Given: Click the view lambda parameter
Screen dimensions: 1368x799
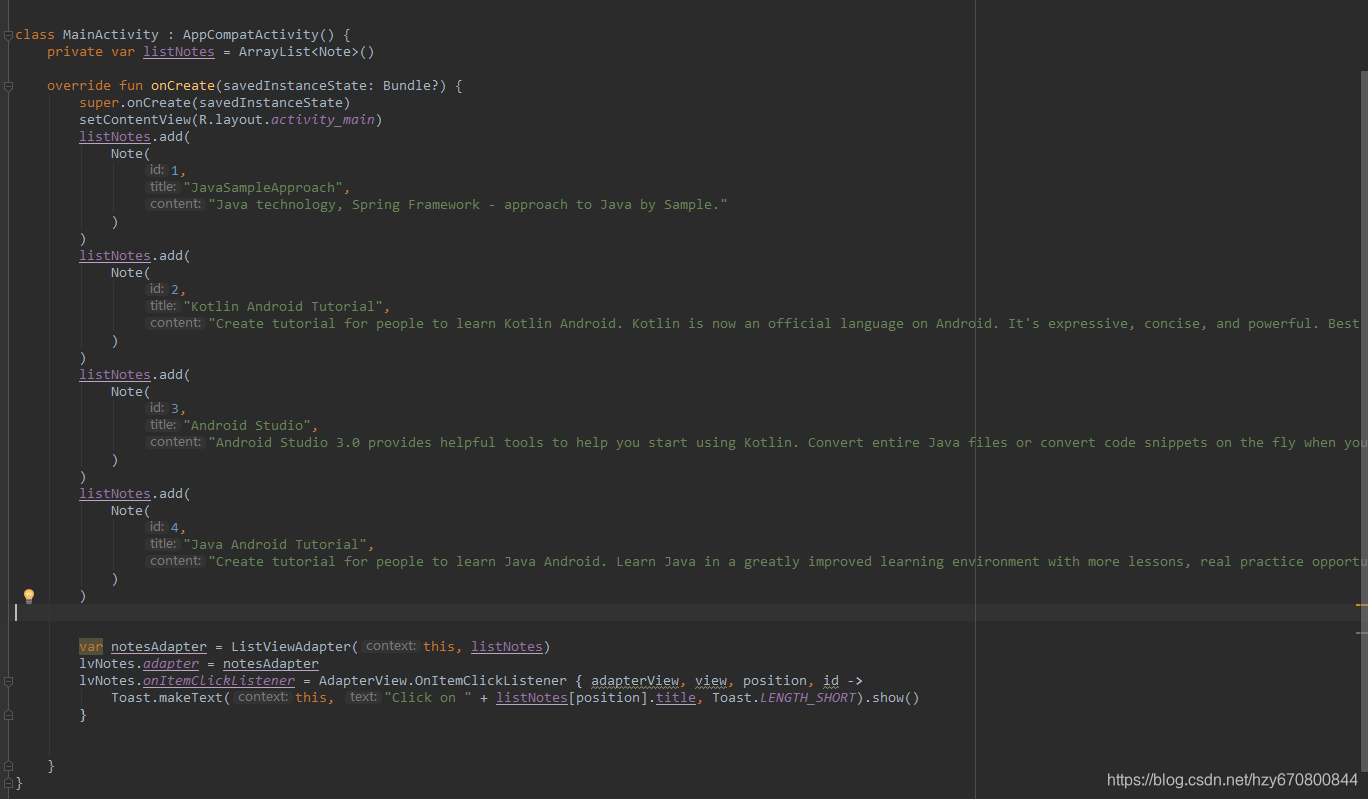Looking at the screenshot, I should (711, 681).
